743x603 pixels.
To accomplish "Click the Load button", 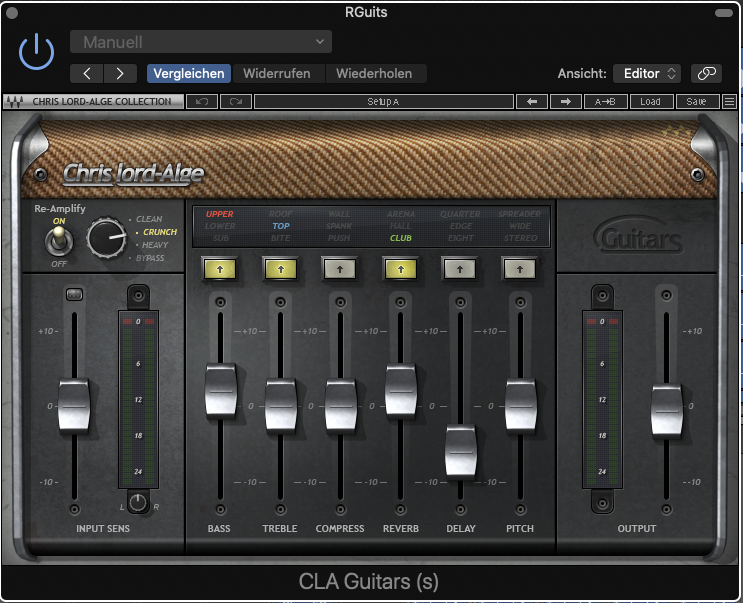I will click(x=650, y=101).
